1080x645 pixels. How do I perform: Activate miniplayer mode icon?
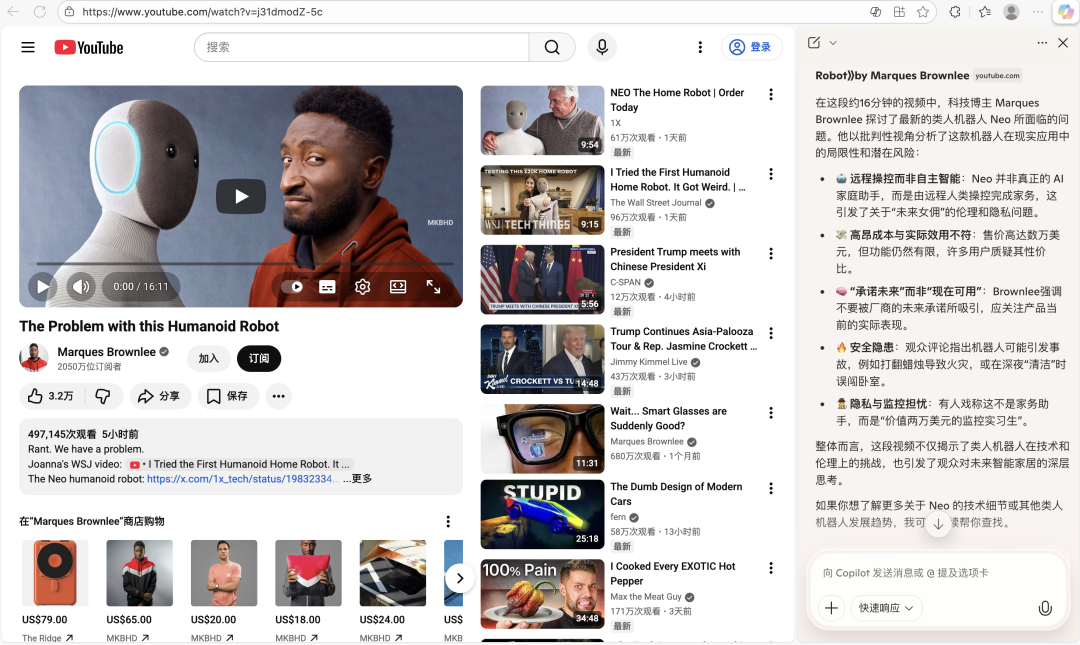point(398,286)
